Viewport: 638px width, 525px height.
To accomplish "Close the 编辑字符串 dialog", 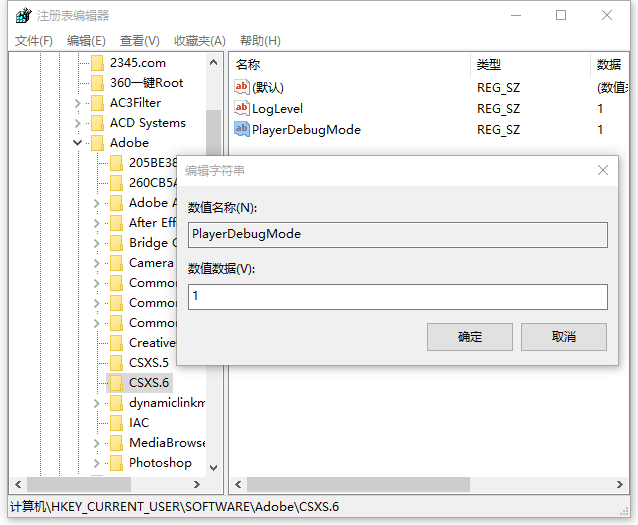I will tap(603, 170).
